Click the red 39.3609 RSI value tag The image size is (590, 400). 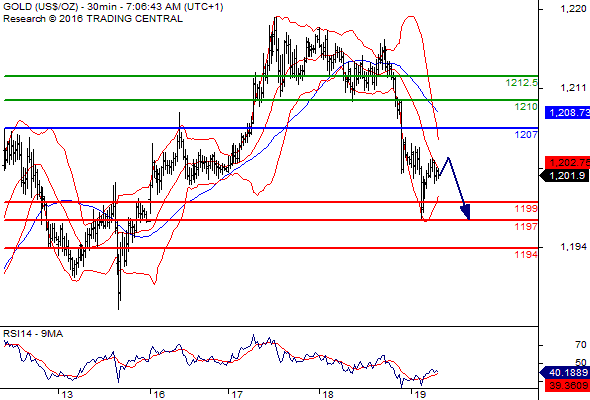tap(567, 385)
